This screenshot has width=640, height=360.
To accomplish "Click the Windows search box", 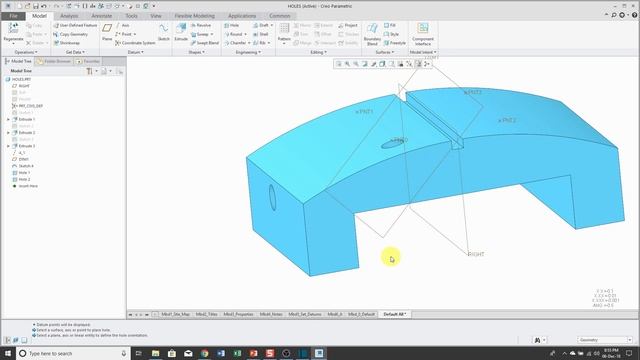I will click(73, 353).
